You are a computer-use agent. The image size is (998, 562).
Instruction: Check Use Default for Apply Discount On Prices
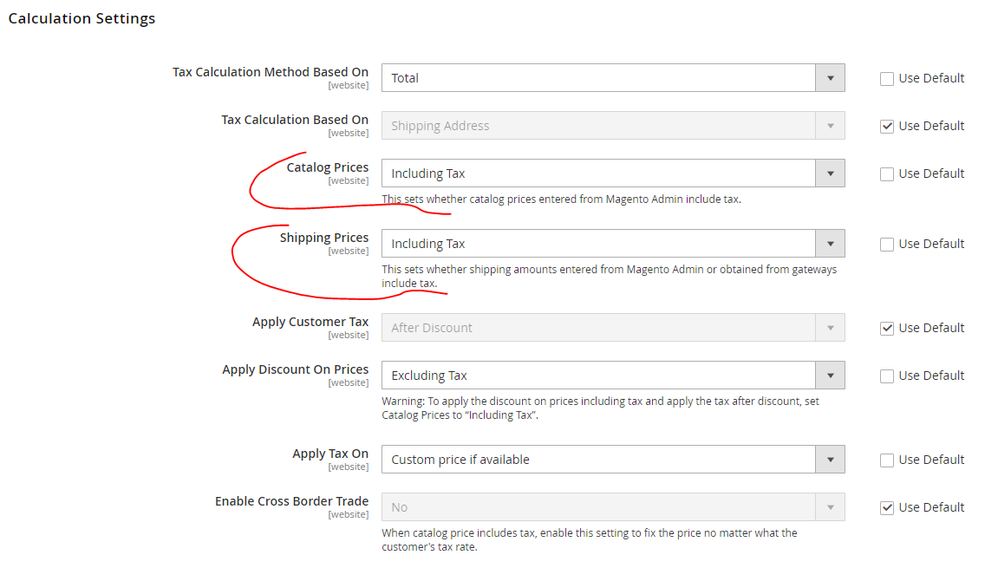(887, 377)
